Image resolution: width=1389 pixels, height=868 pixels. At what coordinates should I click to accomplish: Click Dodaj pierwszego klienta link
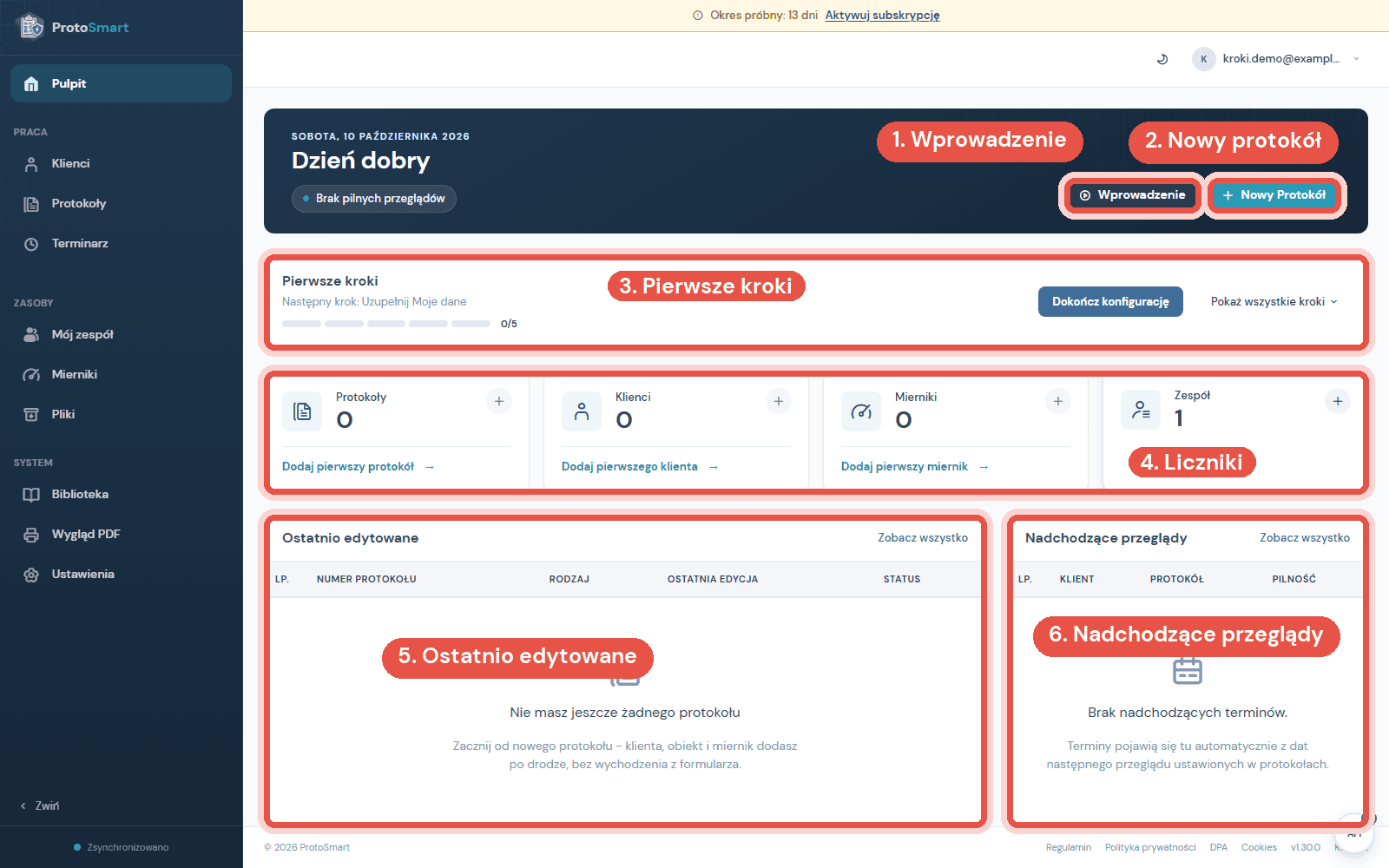(640, 466)
